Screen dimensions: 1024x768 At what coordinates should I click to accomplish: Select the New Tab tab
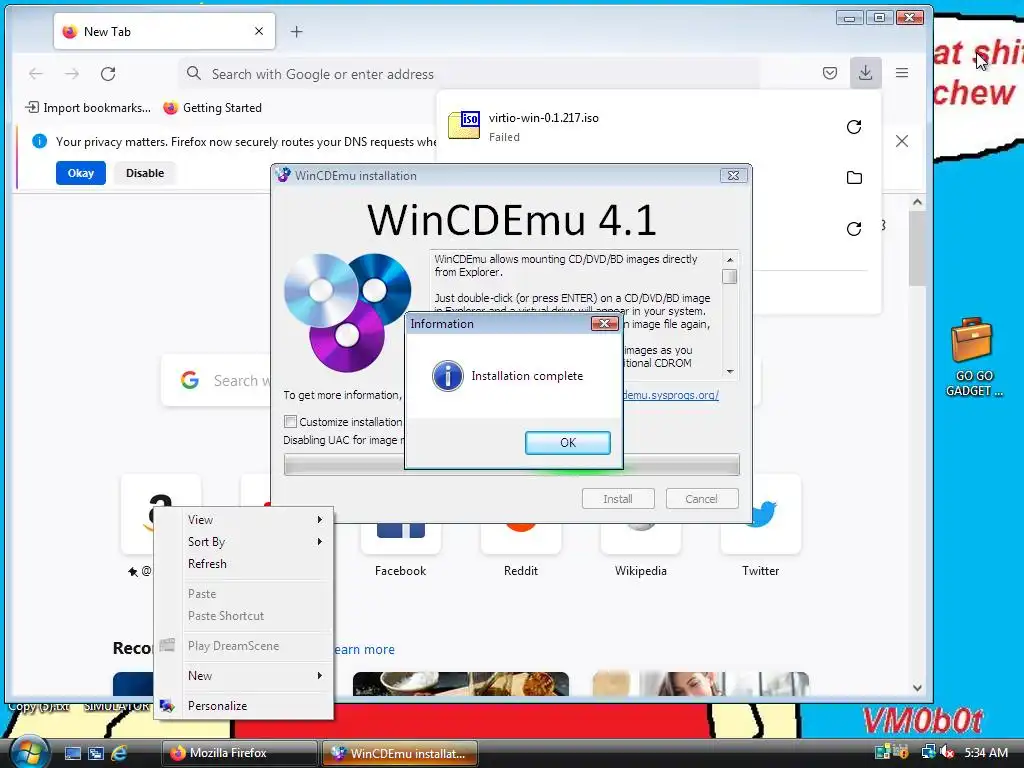click(165, 31)
